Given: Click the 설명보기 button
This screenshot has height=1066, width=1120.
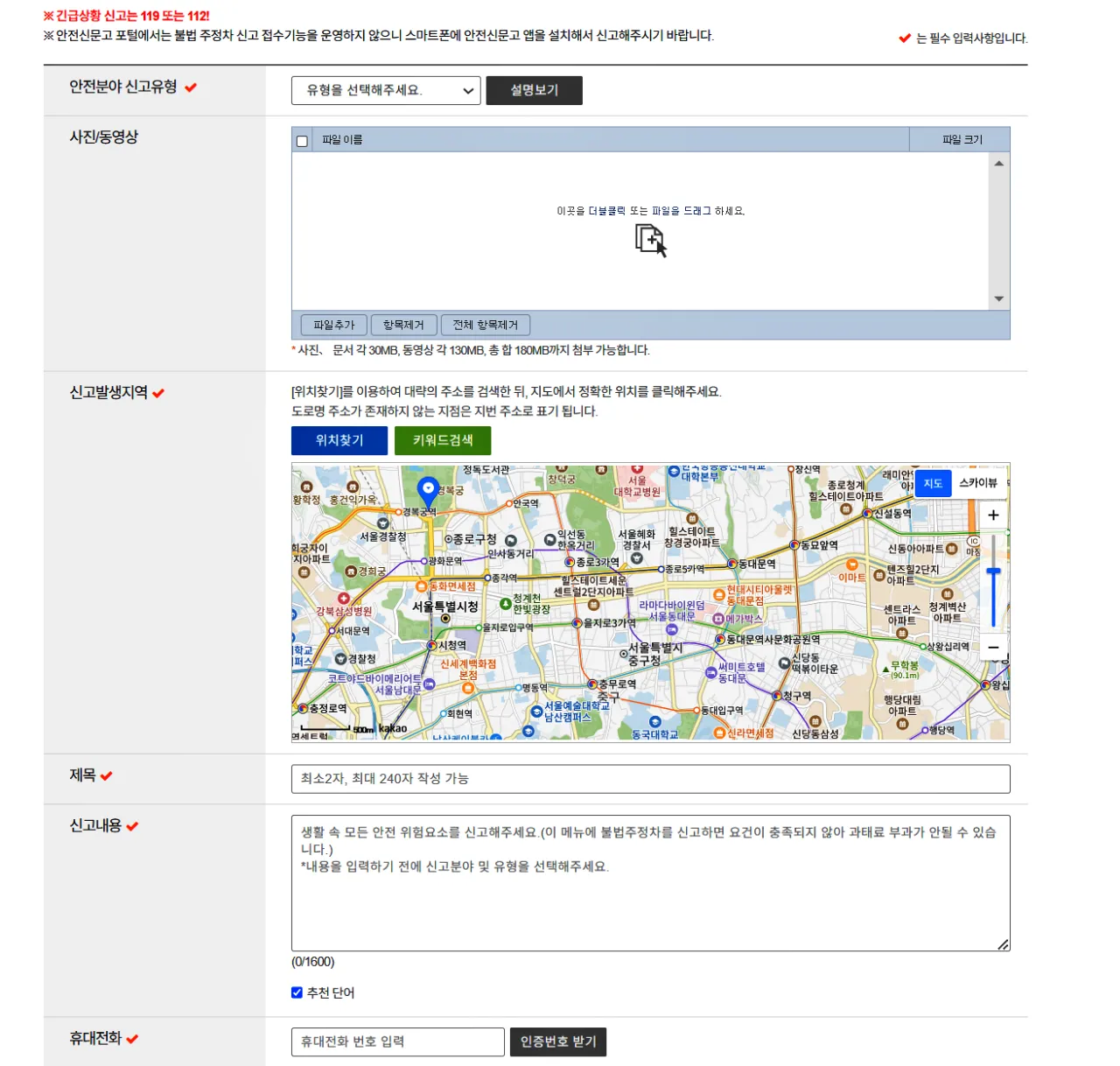Looking at the screenshot, I should [x=534, y=90].
